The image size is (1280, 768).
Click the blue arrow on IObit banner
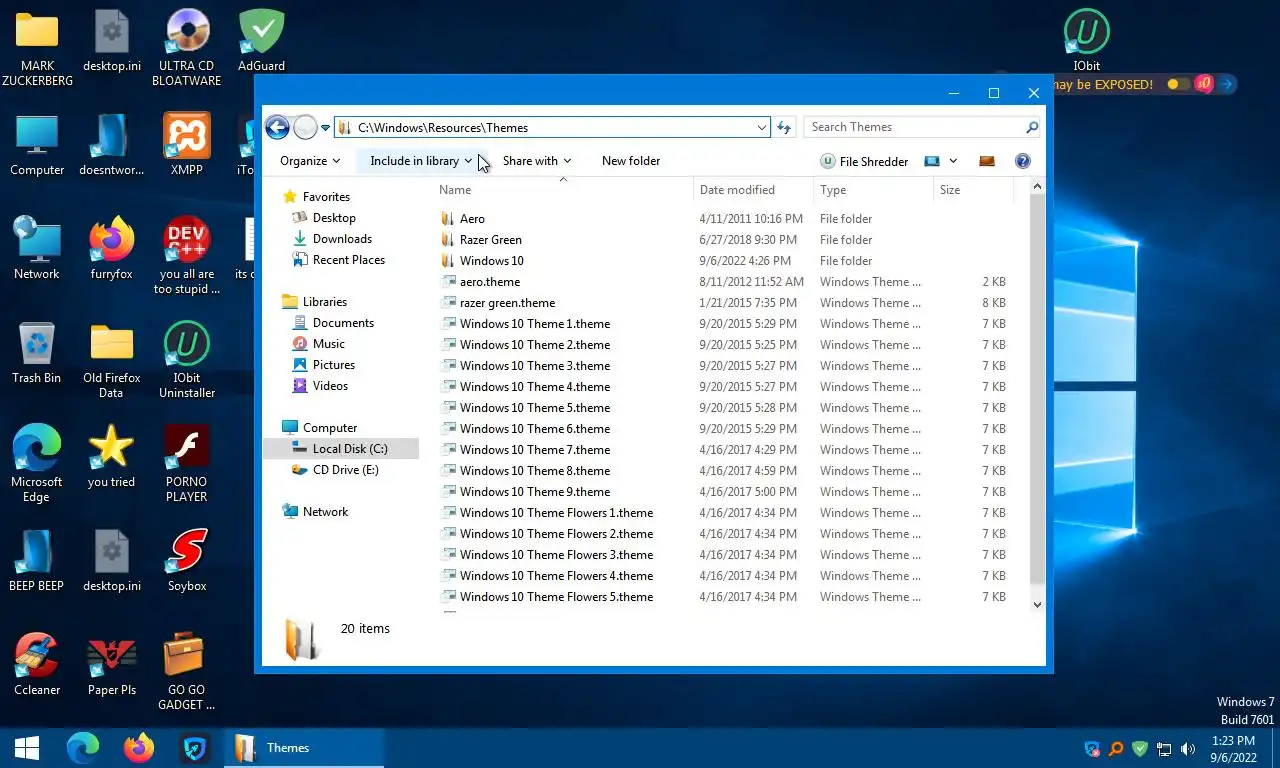(1227, 84)
